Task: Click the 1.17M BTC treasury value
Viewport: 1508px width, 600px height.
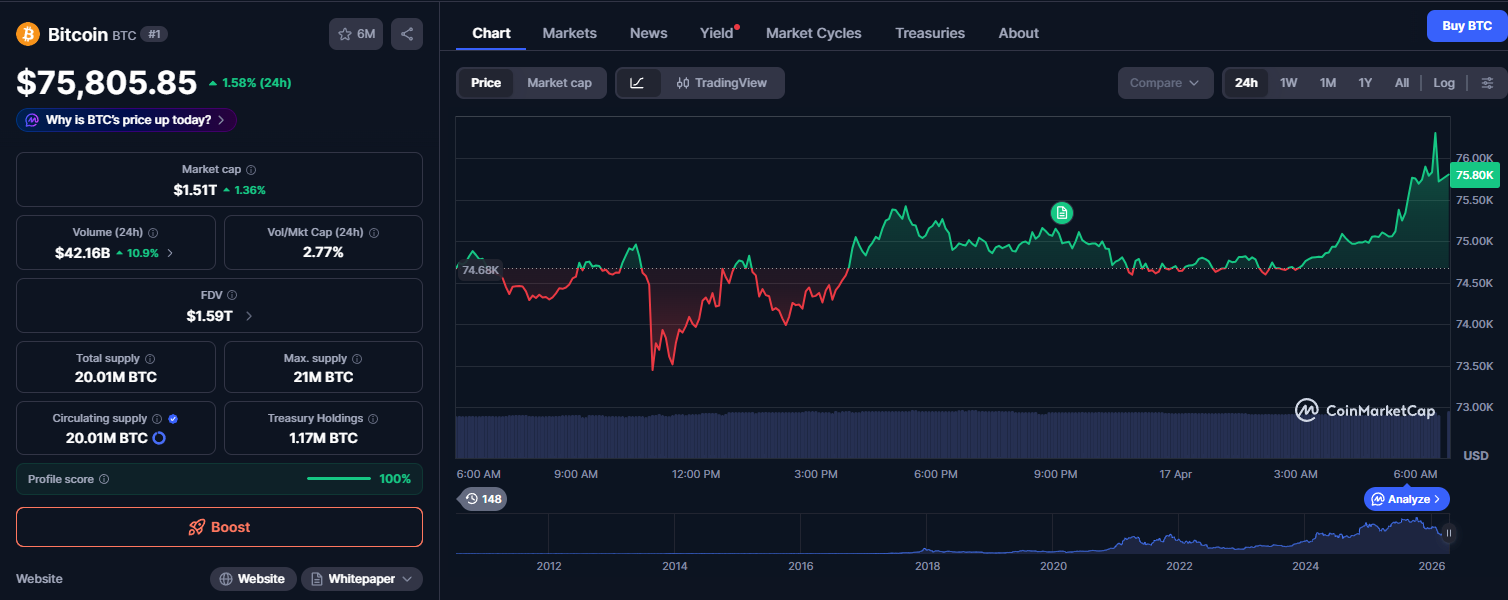Action: (x=323, y=438)
